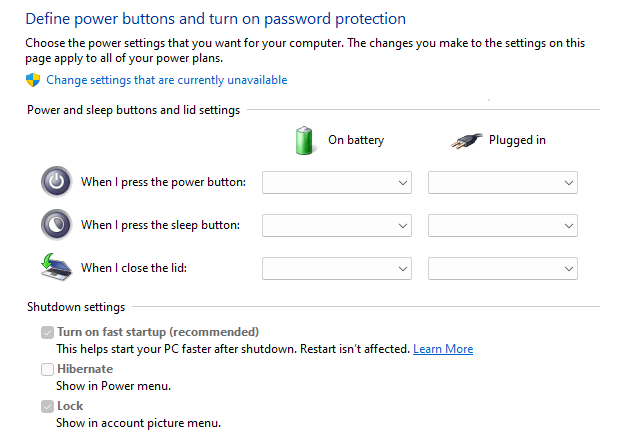Enable the Hibernate checkbox
Viewport: 638px width, 443px height.
coord(47,369)
